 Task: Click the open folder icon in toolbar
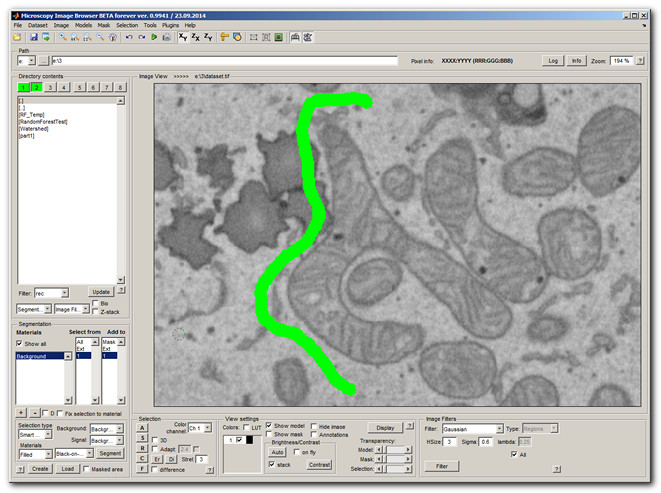[17, 37]
